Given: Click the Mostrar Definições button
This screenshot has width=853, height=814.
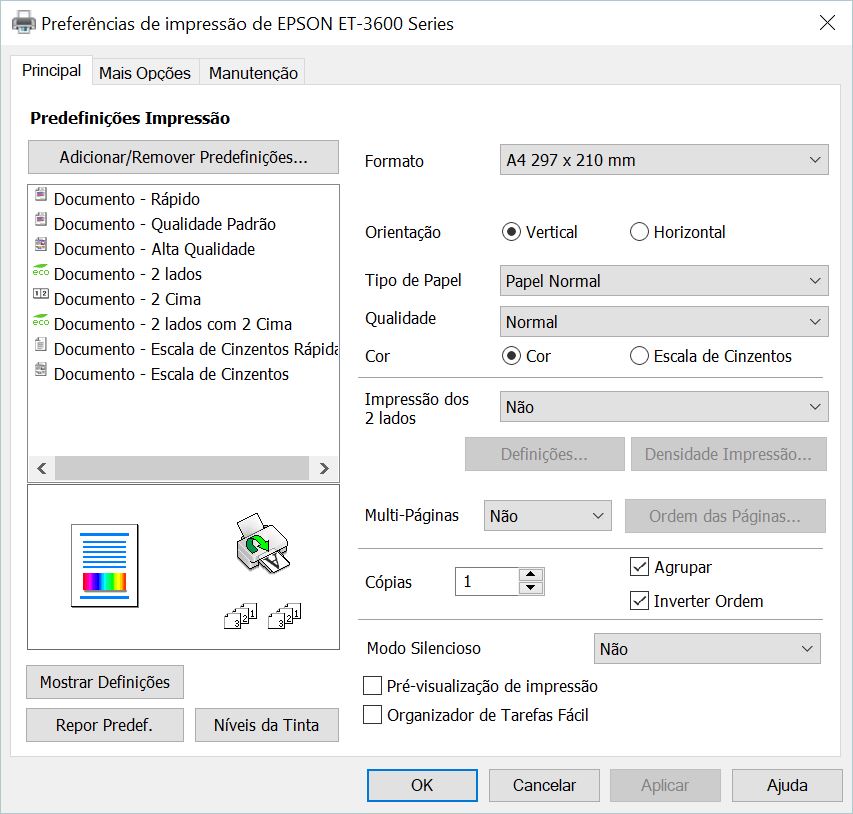Looking at the screenshot, I should point(105,682).
